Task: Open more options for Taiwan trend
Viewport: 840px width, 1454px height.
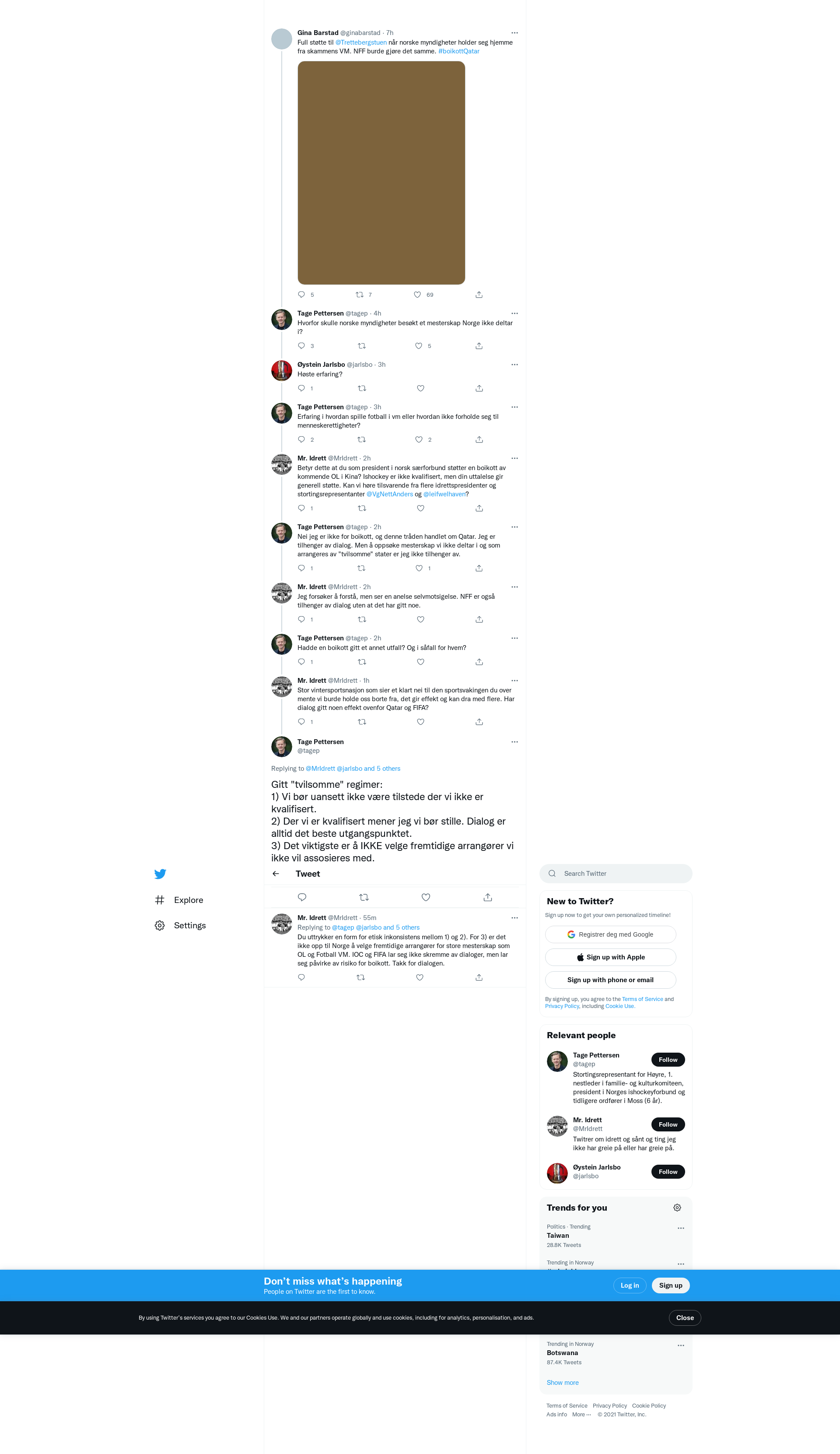Action: [x=681, y=1228]
